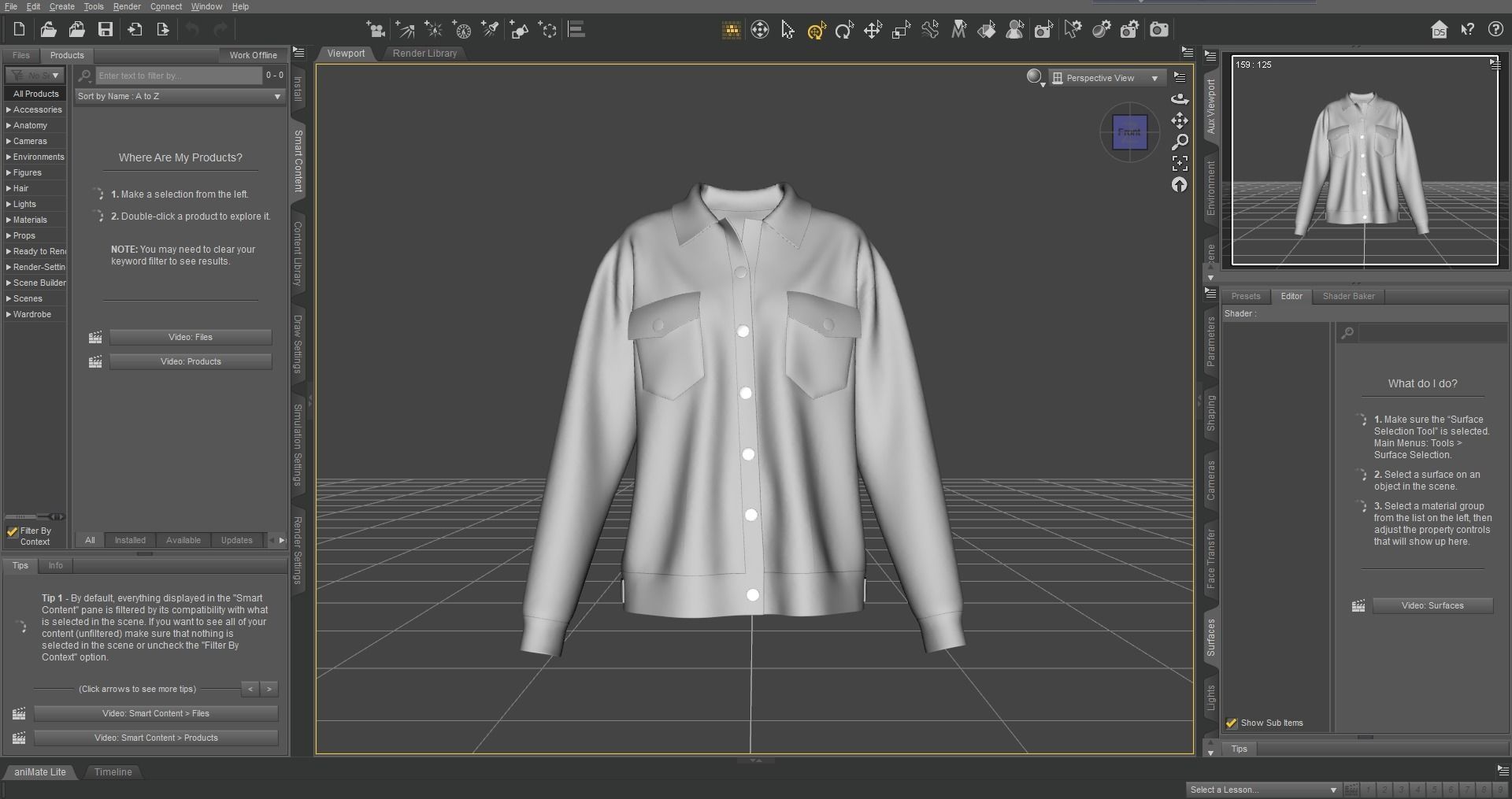This screenshot has height=799, width=1512.
Task: Open the Perspective View dropdown
Action: pyautogui.click(x=1108, y=78)
